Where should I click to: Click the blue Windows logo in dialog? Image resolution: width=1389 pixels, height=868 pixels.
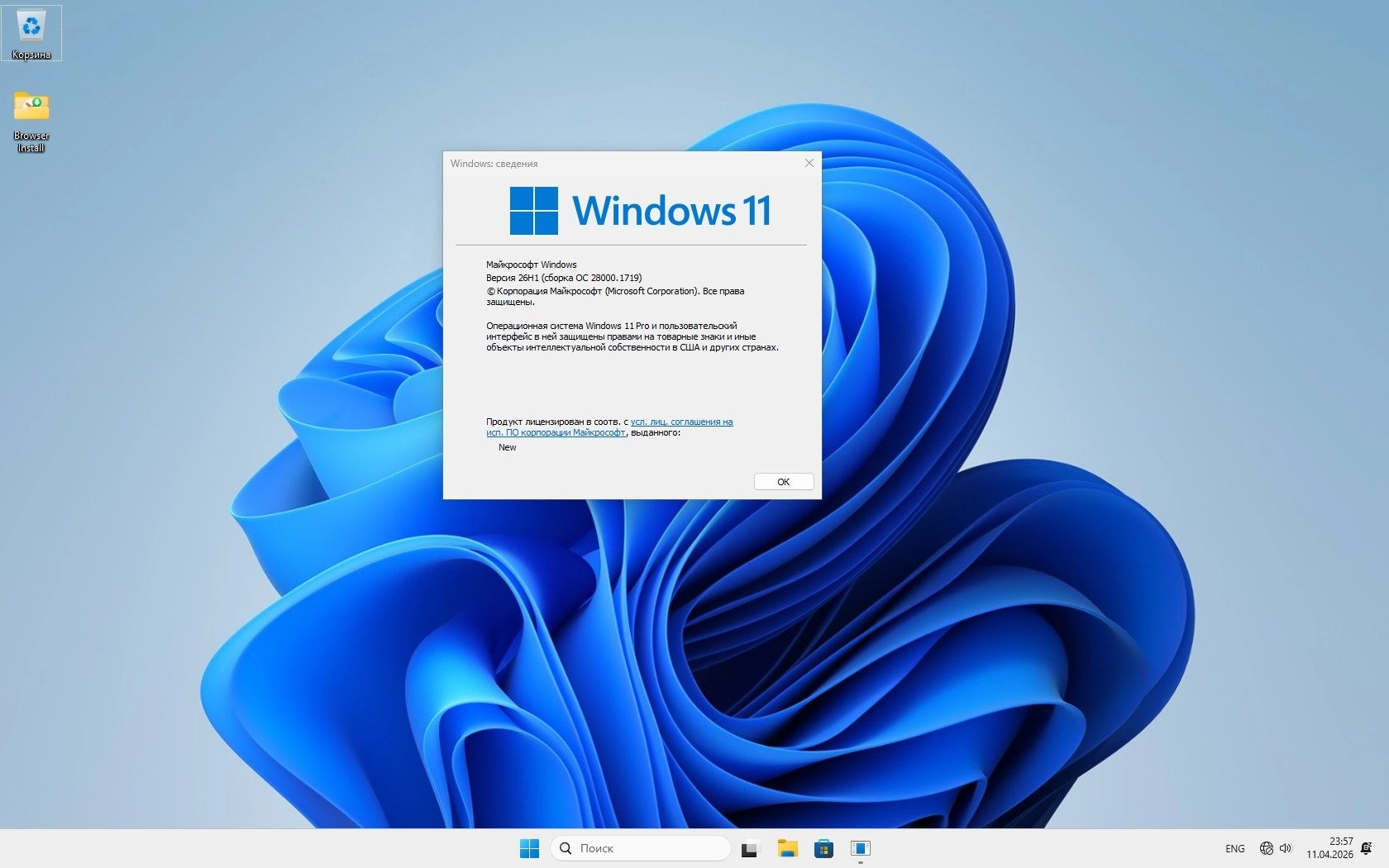[x=533, y=210]
